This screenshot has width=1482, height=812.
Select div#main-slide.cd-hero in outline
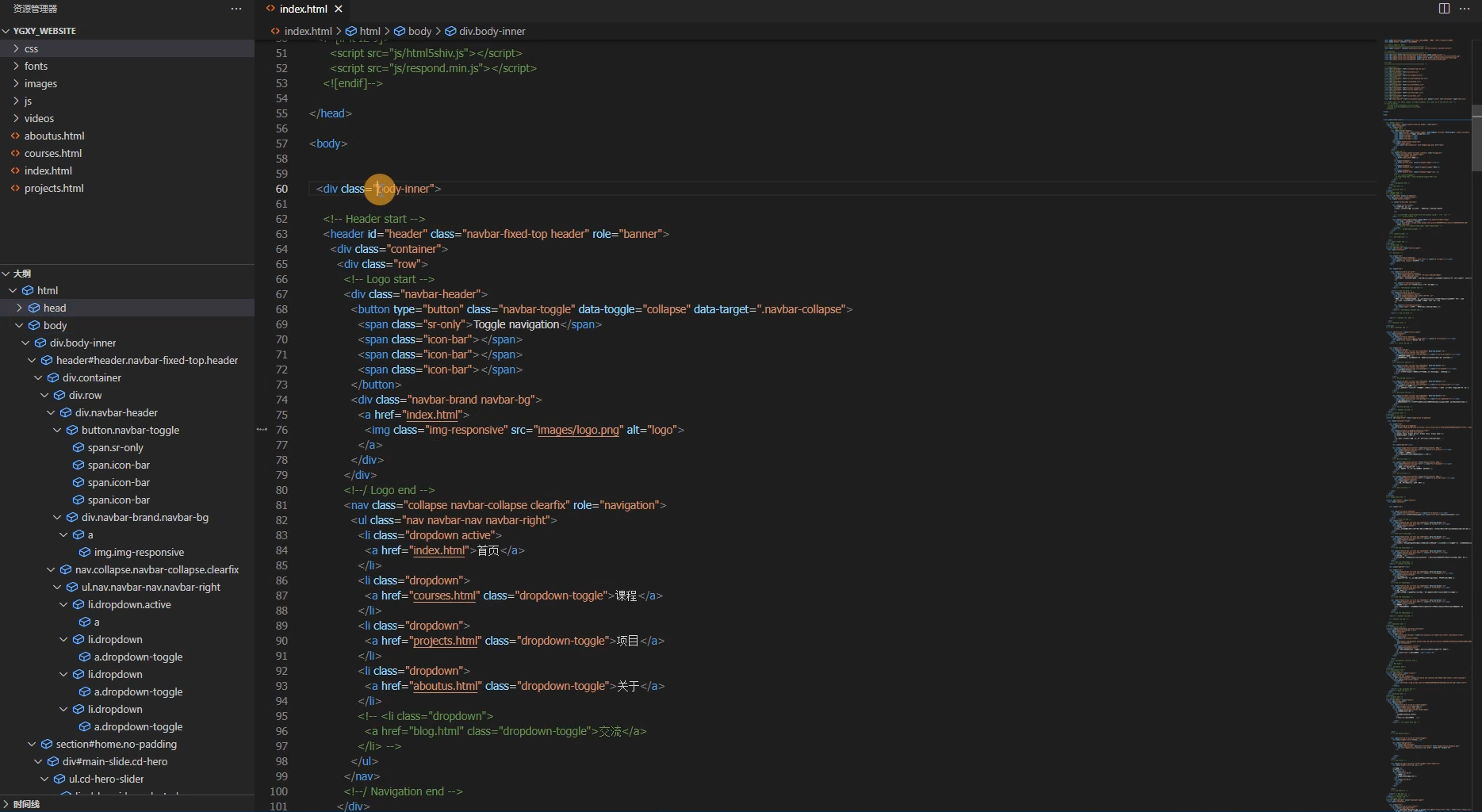coord(115,761)
